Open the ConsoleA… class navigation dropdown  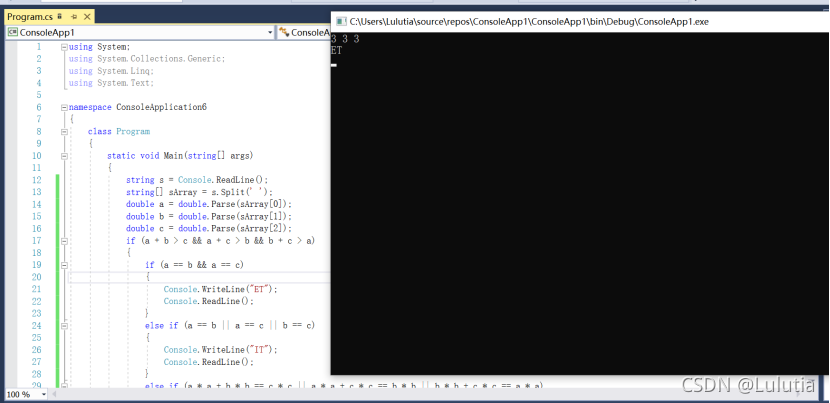tap(304, 32)
